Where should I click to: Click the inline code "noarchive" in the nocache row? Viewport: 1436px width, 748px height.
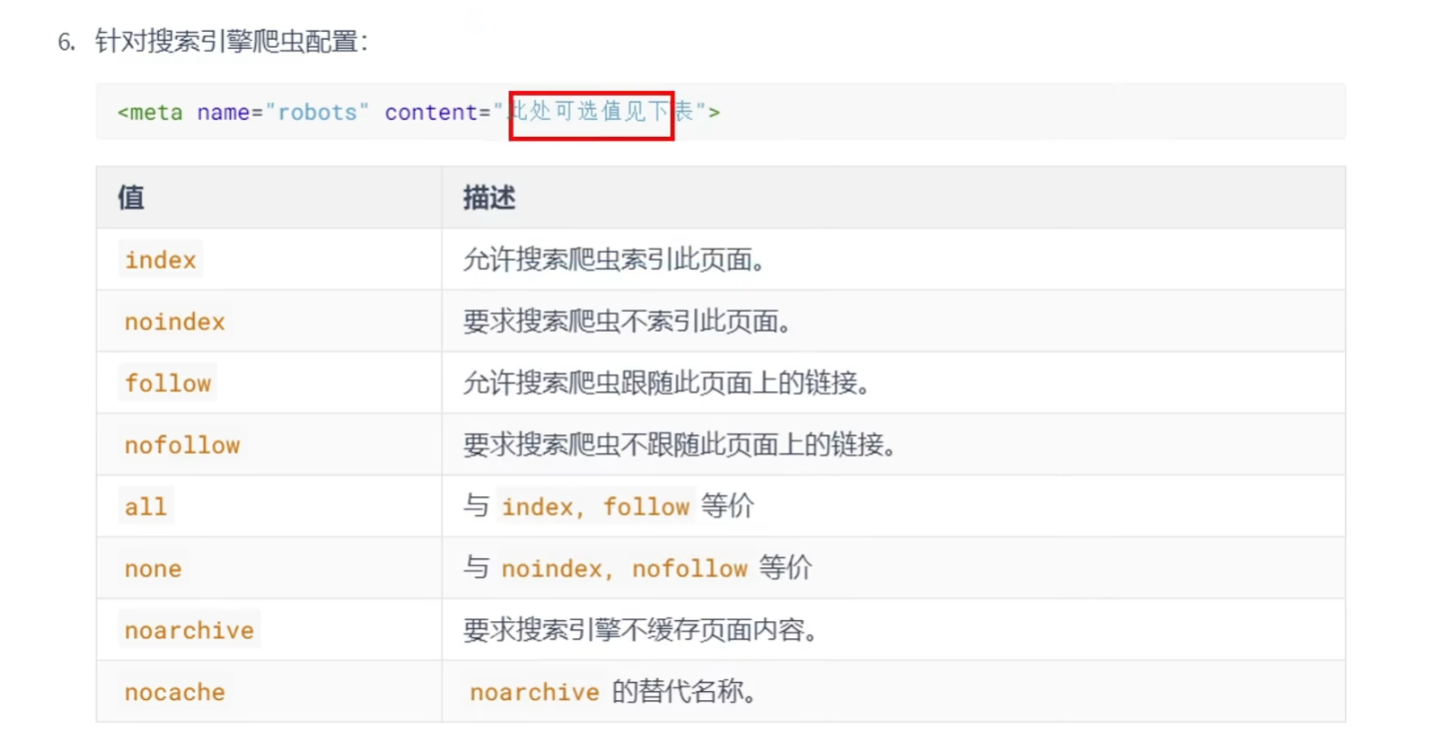pyautogui.click(x=534, y=693)
